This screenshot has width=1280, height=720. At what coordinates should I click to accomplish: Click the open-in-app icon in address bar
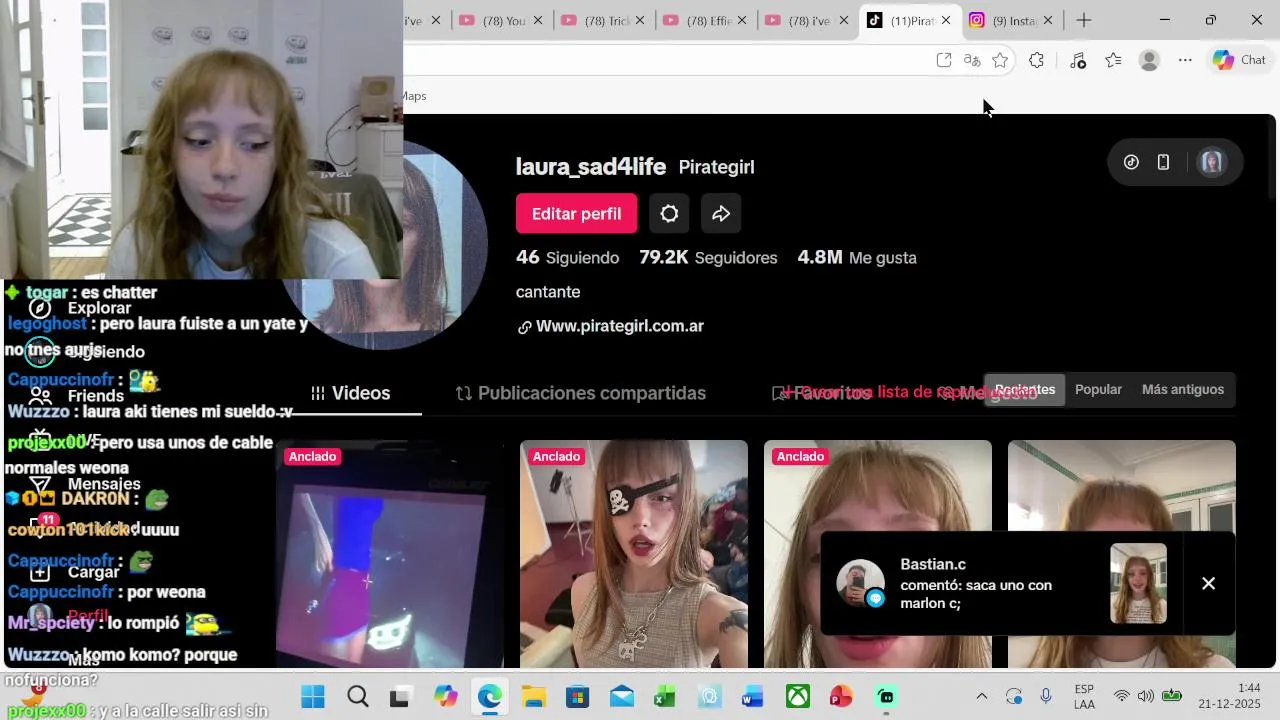tap(943, 60)
